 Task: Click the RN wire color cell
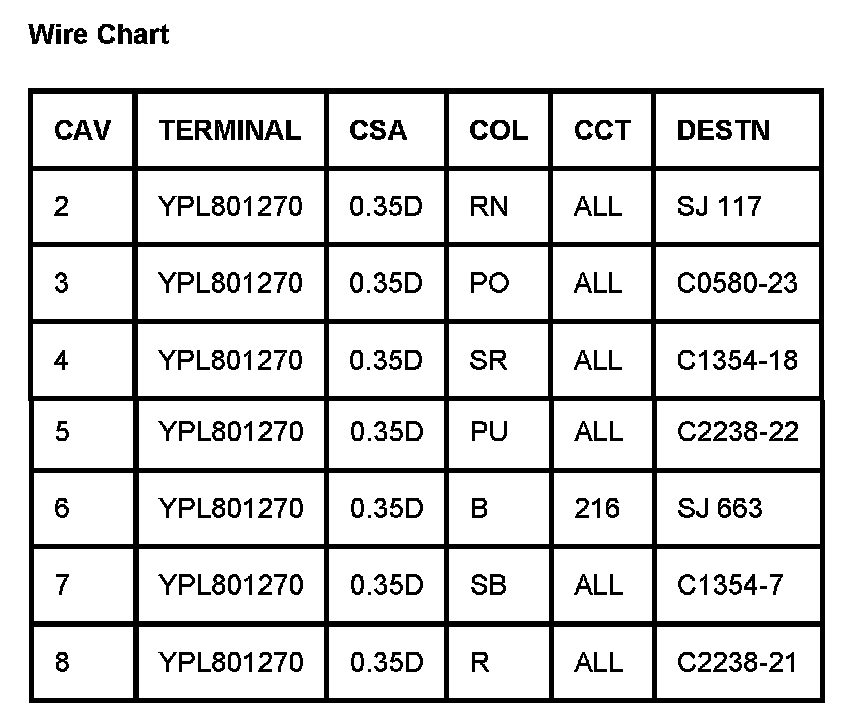coord(488,207)
